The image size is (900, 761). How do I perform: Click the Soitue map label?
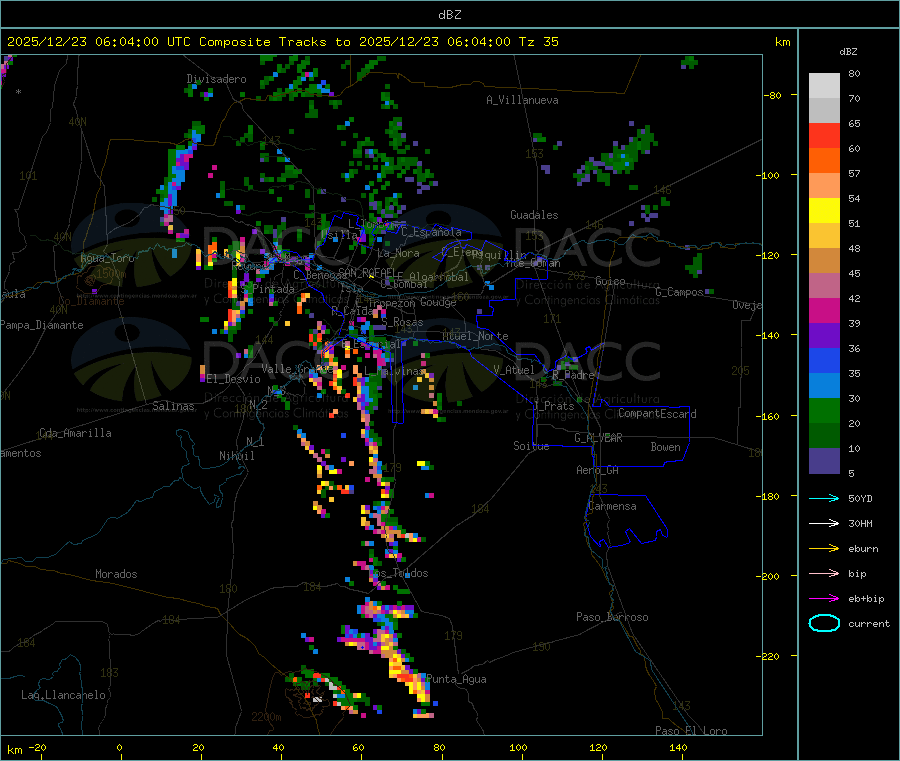(531, 446)
